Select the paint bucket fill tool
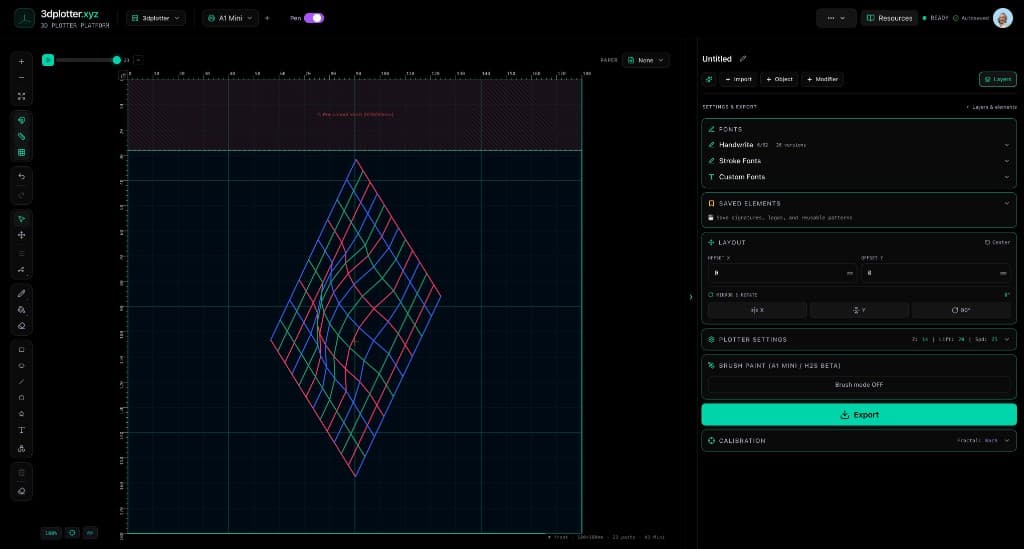 pos(22,309)
